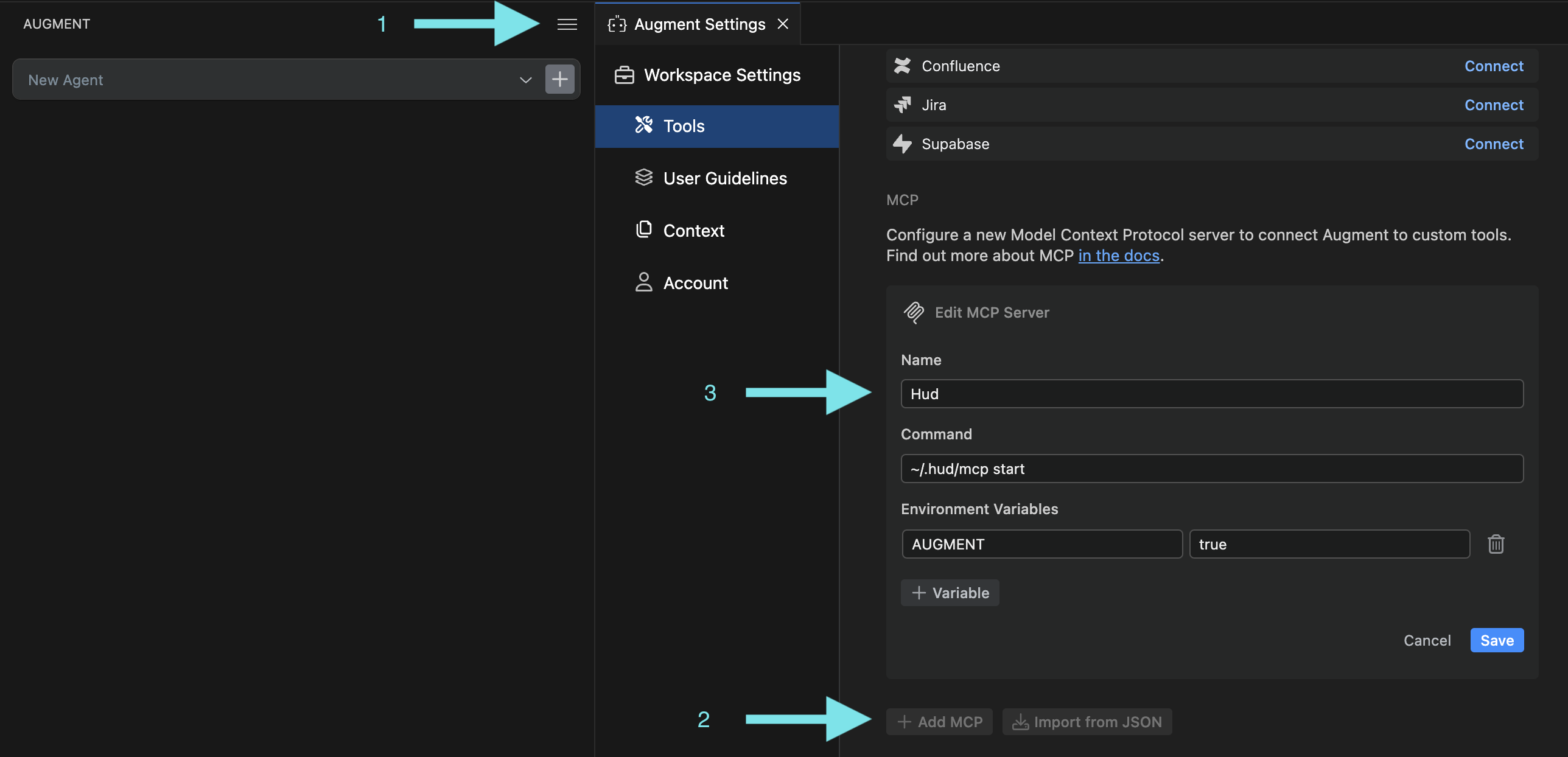
Task: Click Import from JSON button
Action: coord(1087,722)
